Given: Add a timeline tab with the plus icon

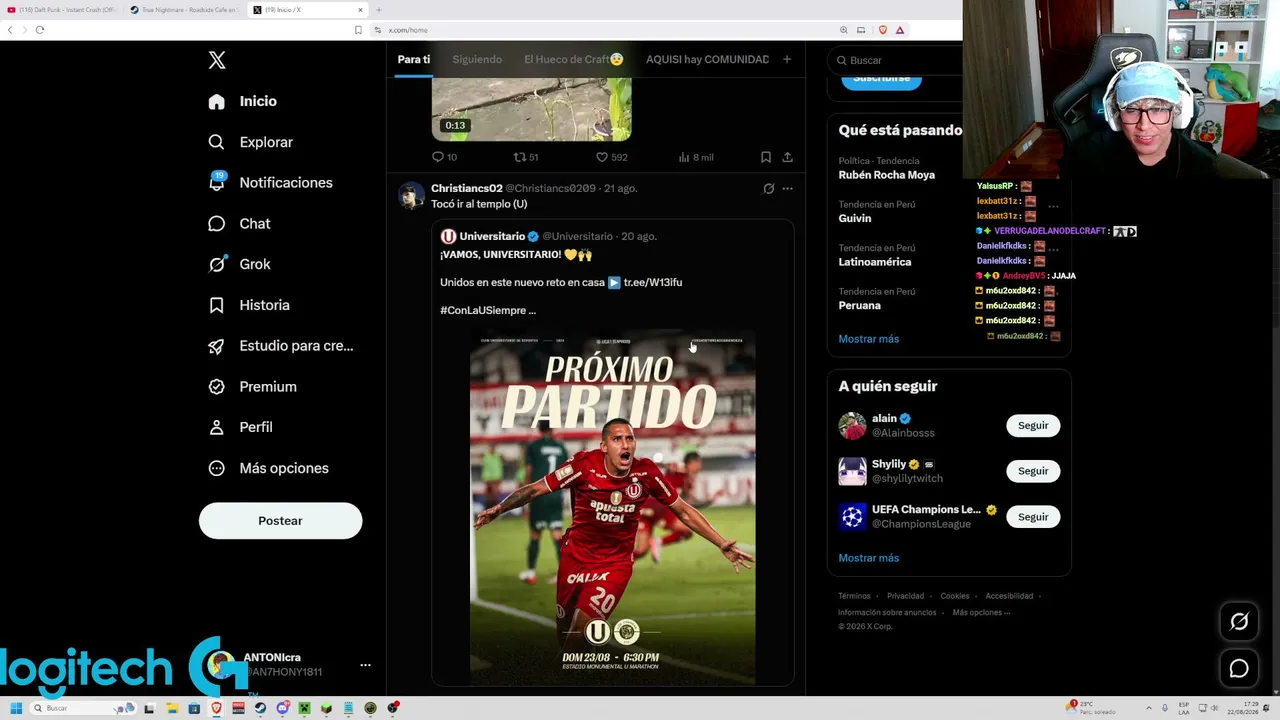Looking at the screenshot, I should tap(787, 59).
